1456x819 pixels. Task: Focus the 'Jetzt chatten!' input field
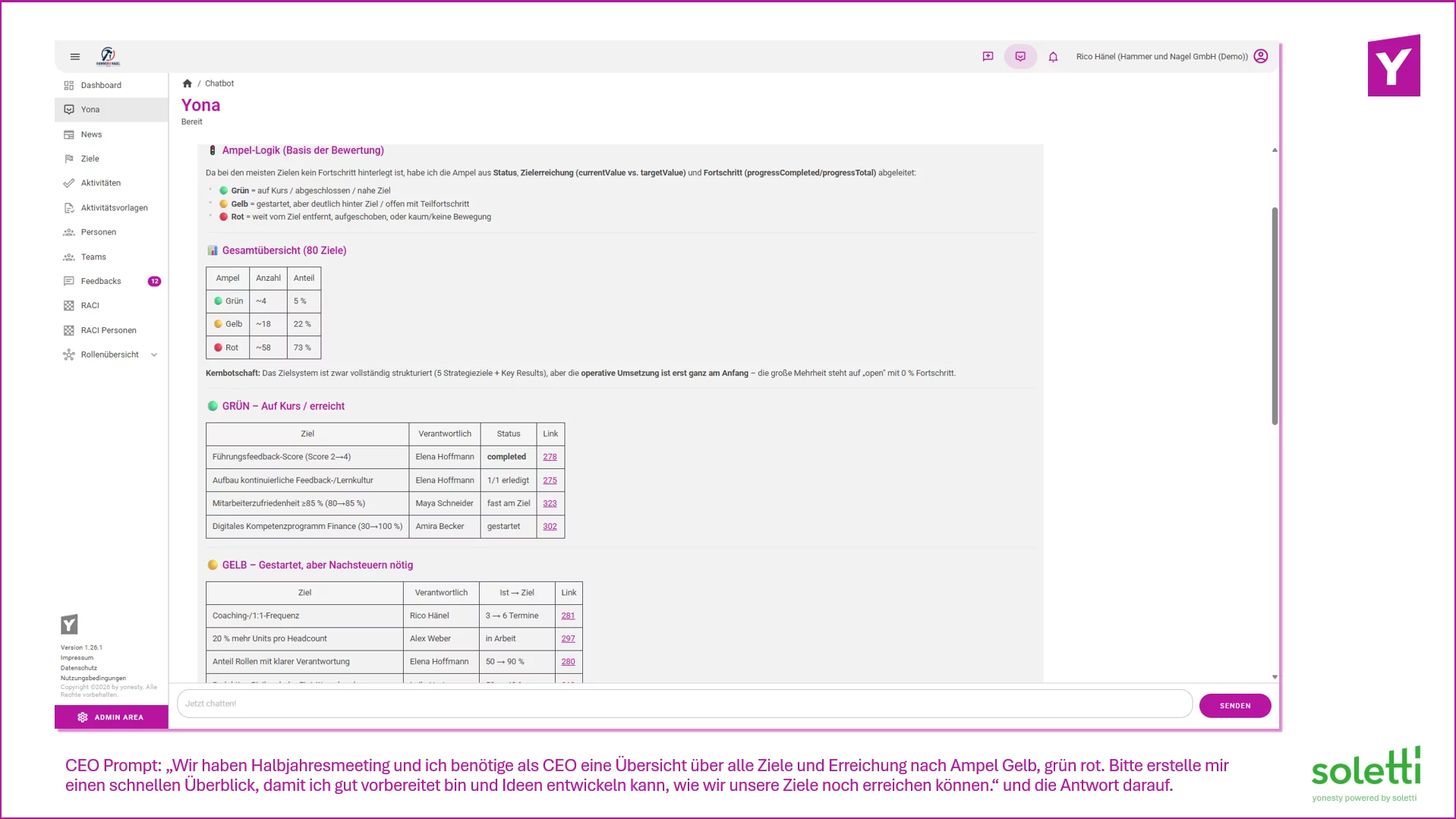[x=684, y=704]
